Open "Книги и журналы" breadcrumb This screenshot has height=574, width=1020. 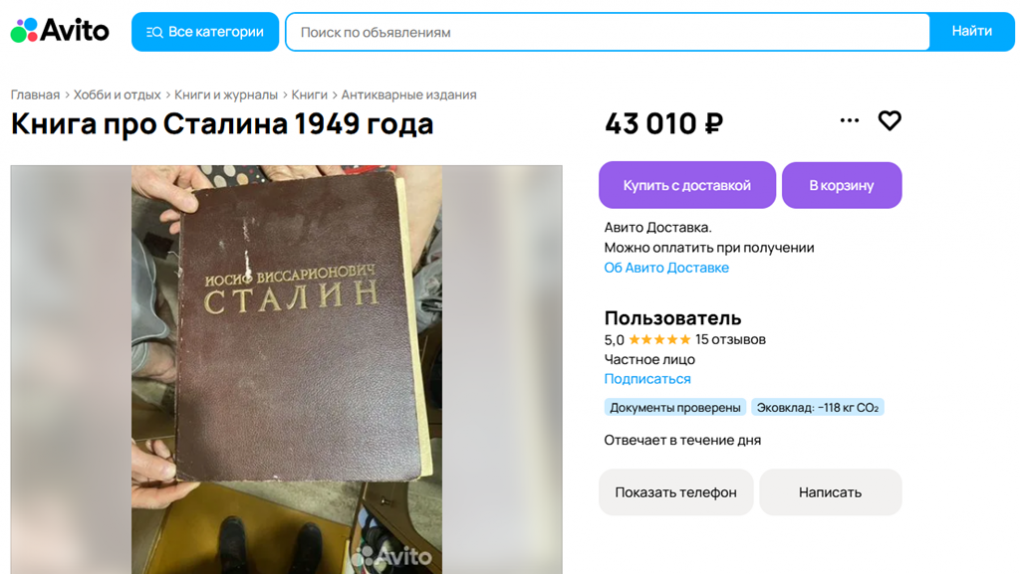pyautogui.click(x=226, y=95)
